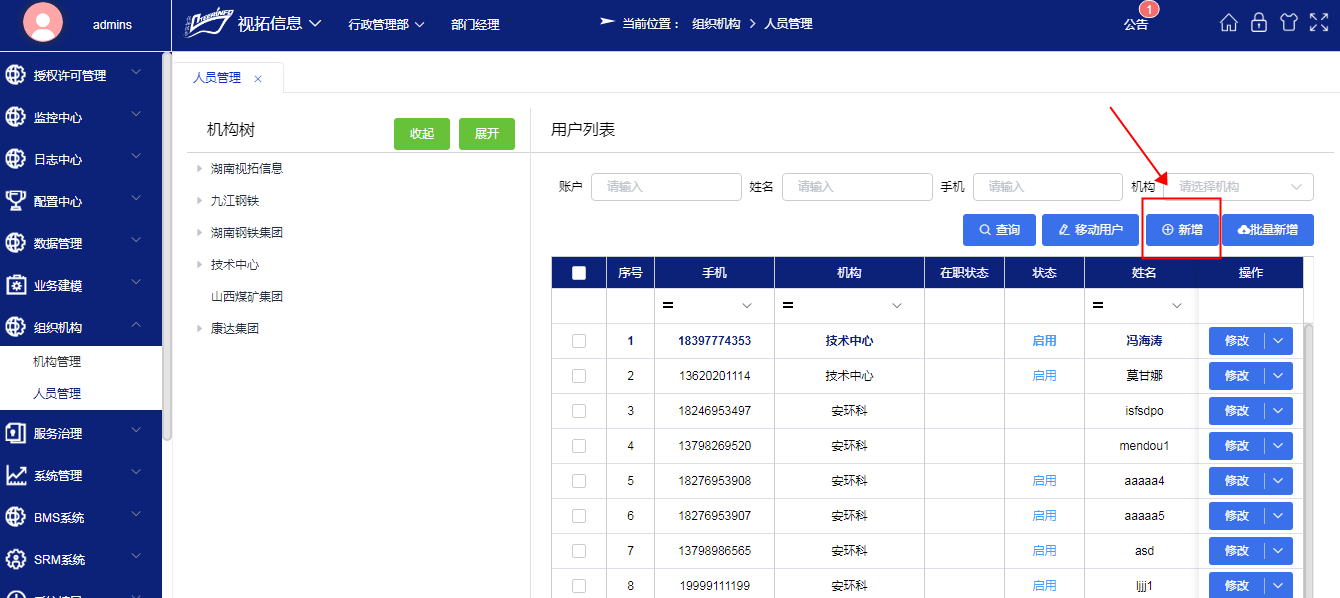Click globe icon beside BMS系统

click(15, 517)
